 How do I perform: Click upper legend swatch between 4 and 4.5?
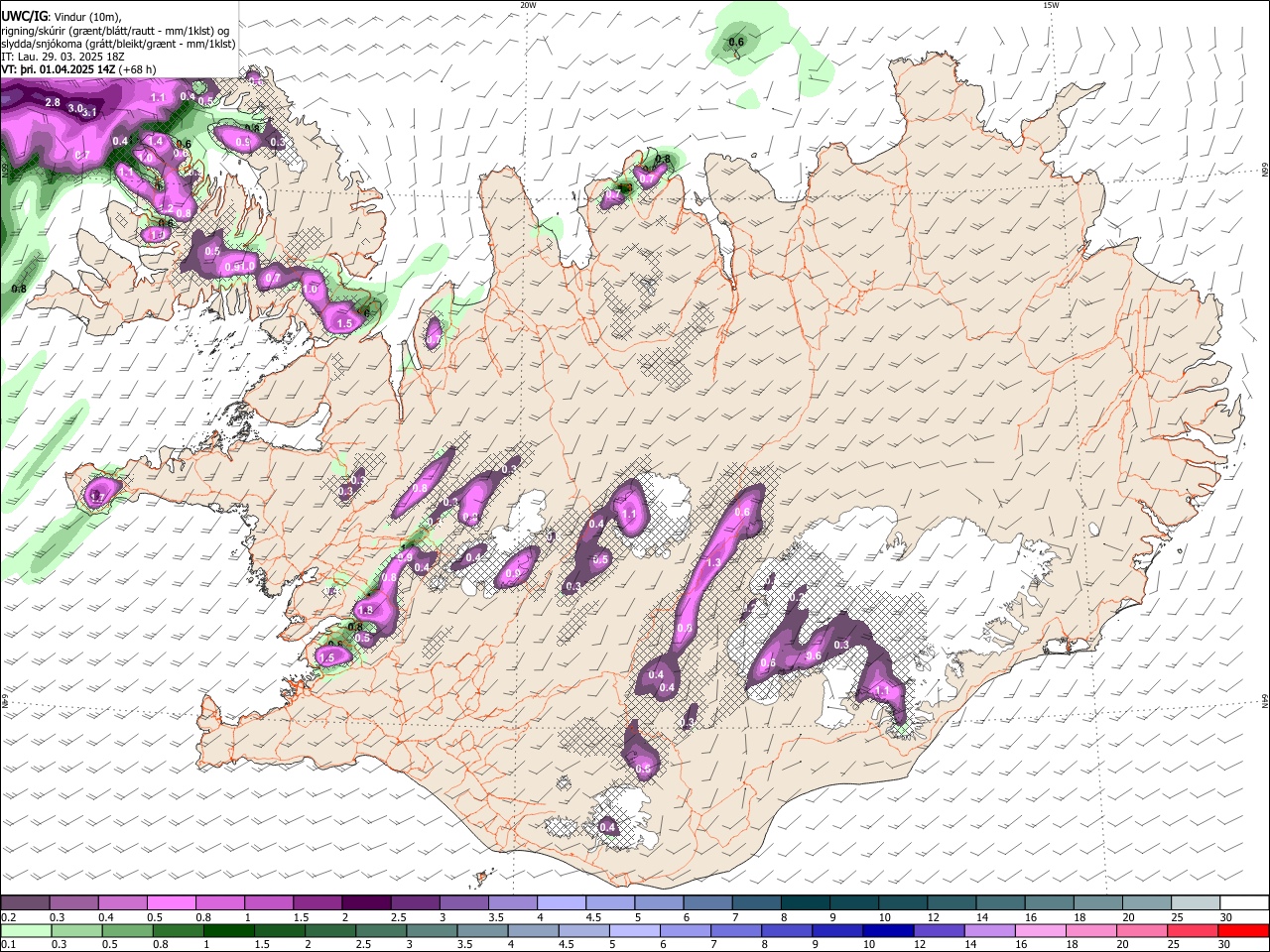(562, 903)
